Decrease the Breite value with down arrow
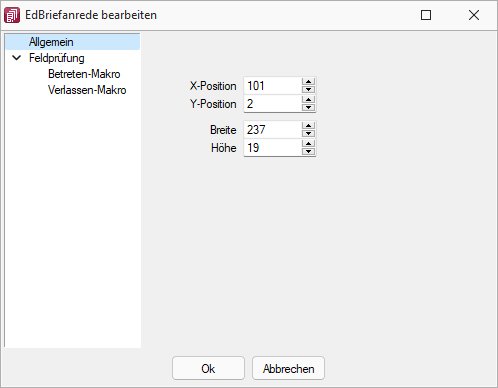This screenshot has width=498, height=388. [x=308, y=133]
